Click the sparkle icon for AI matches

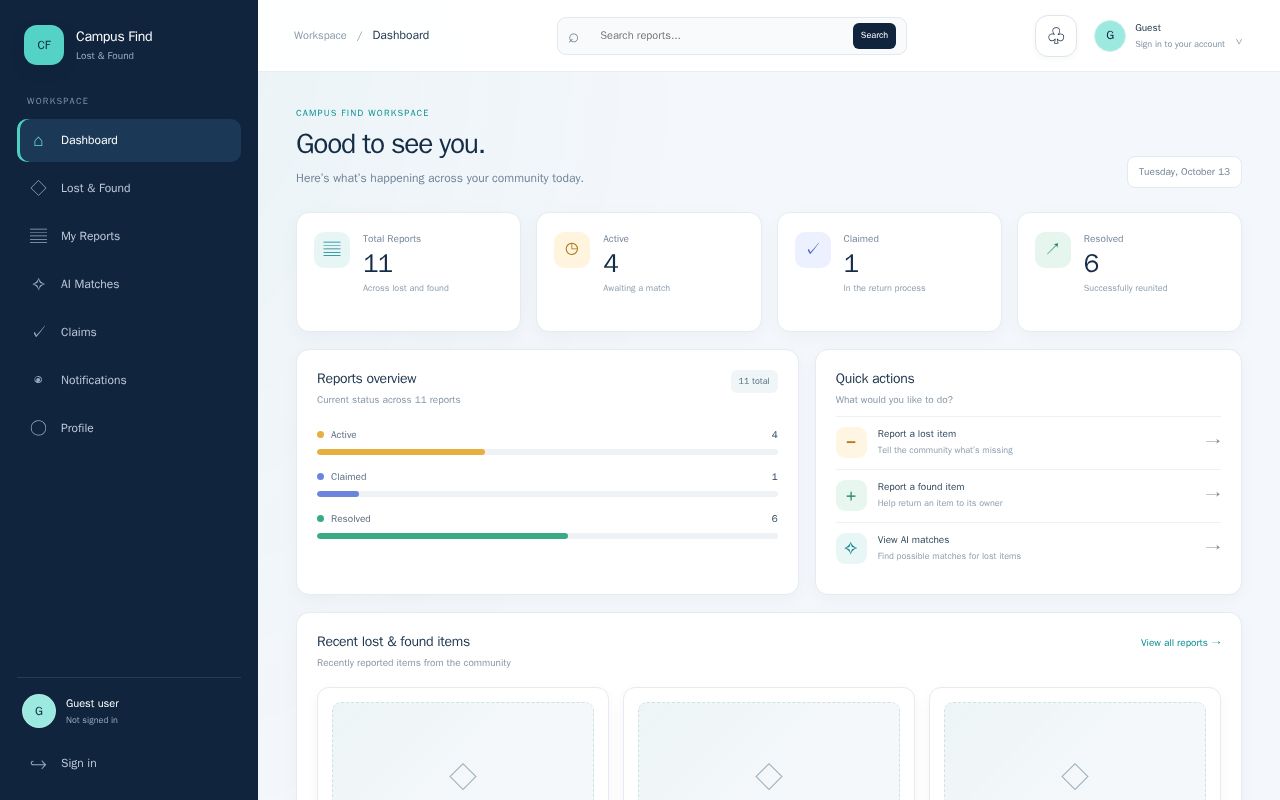pos(851,548)
